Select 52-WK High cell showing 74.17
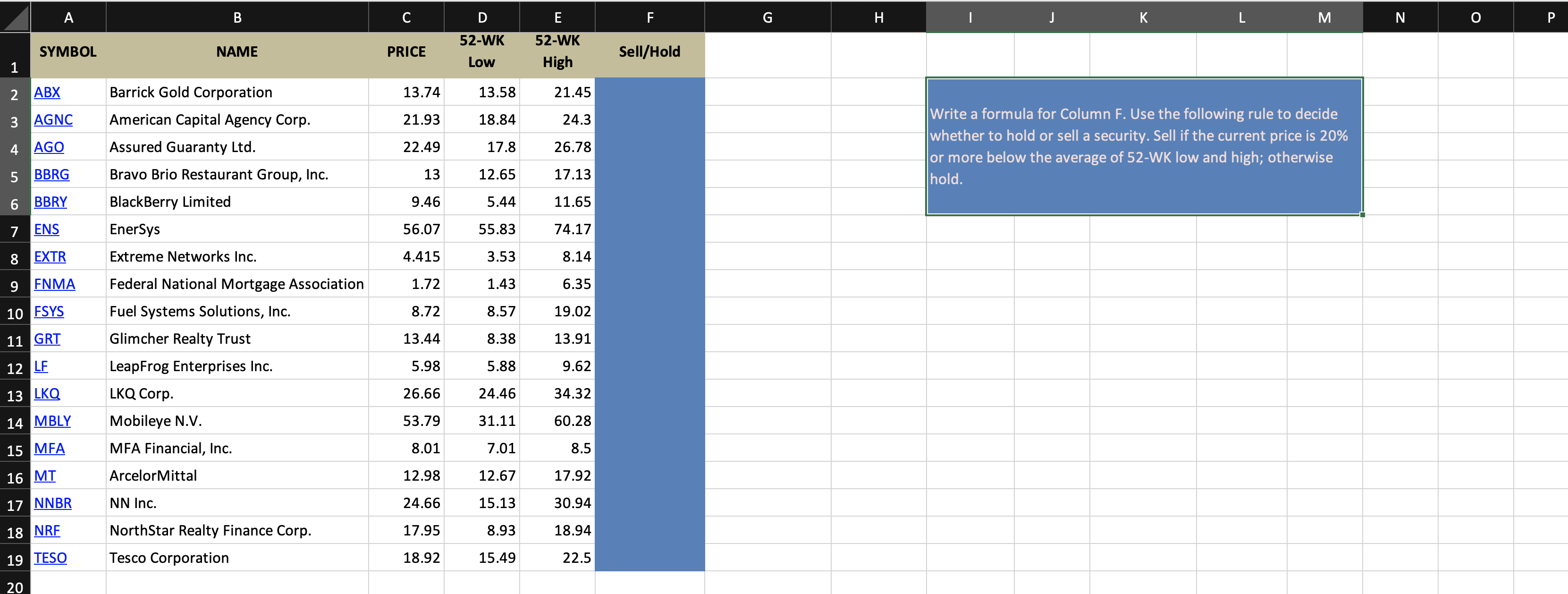Viewport: 1568px width, 594px height. [x=557, y=229]
